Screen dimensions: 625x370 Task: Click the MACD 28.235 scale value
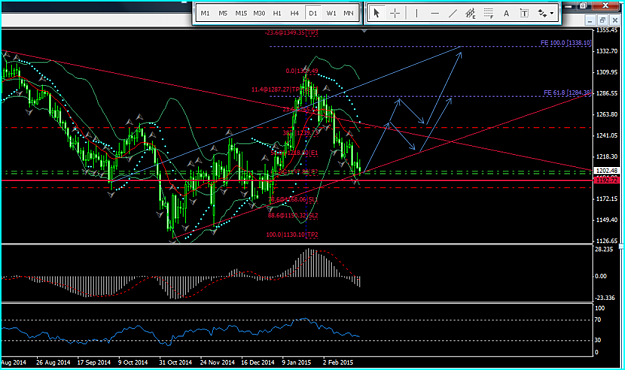pos(603,249)
